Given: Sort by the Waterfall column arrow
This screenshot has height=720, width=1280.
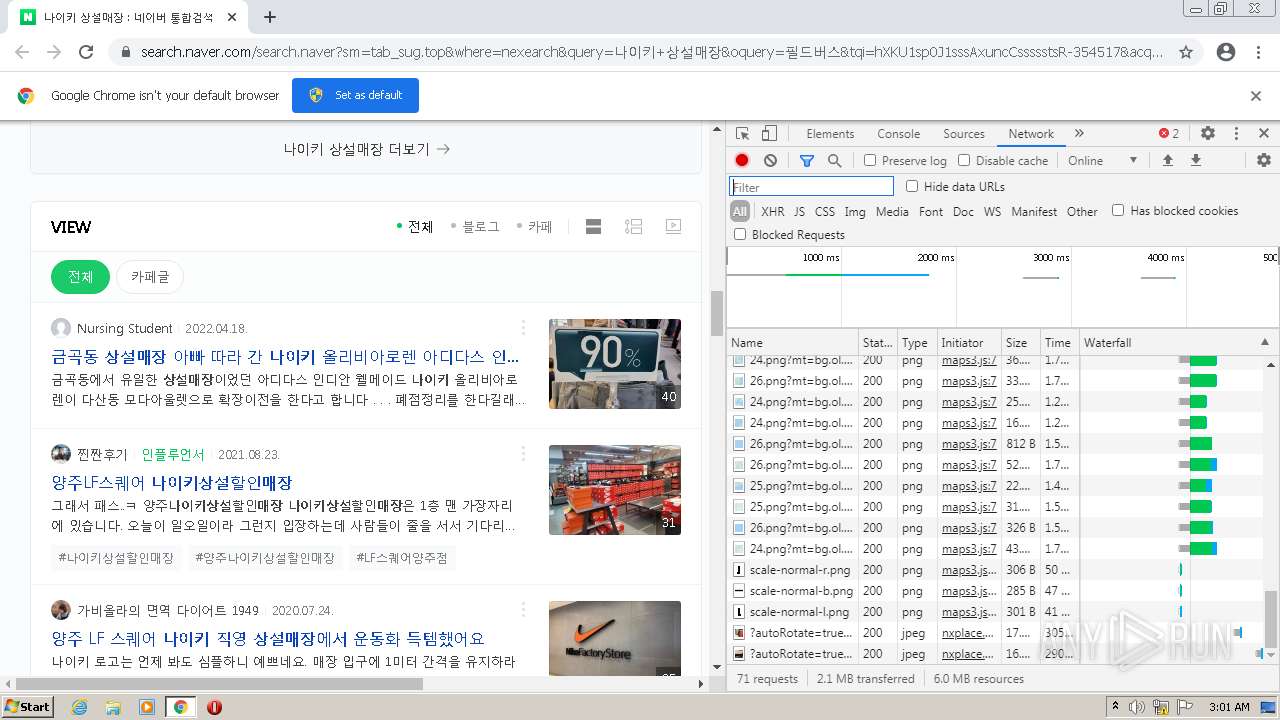Looking at the screenshot, I should (x=1265, y=342).
